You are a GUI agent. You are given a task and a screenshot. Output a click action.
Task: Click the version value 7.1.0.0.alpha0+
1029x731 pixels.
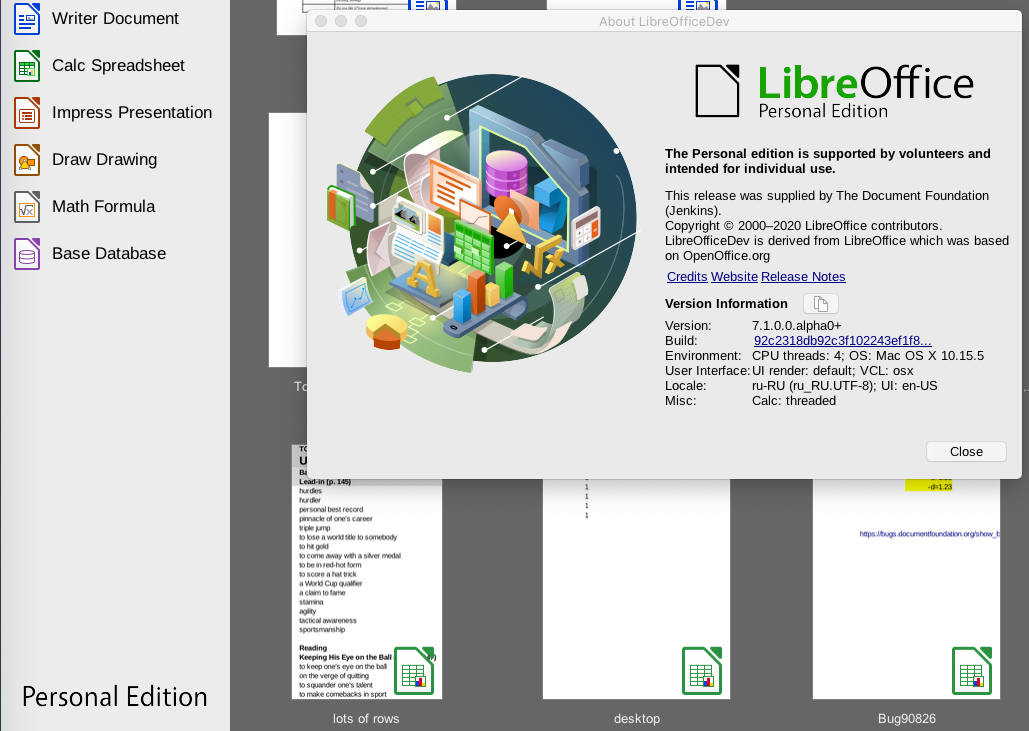coord(797,325)
